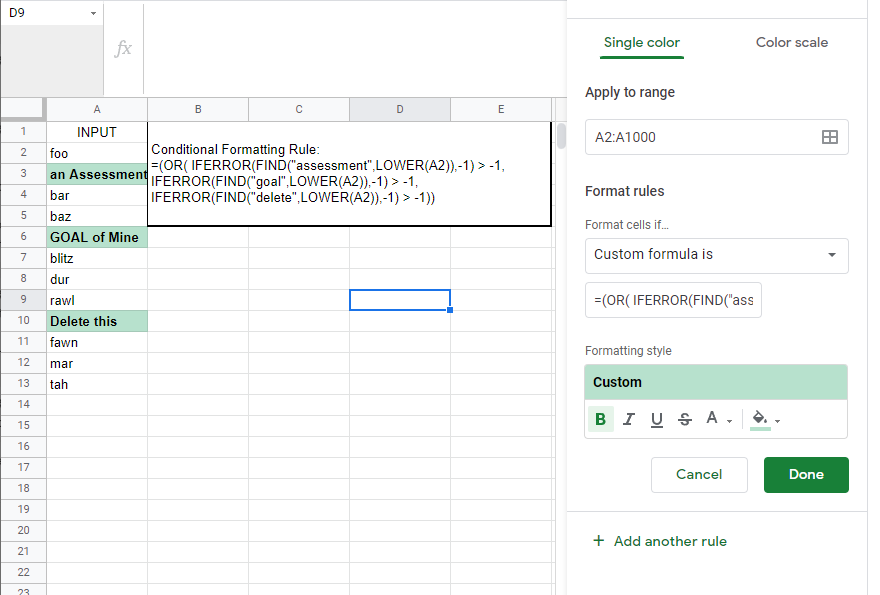Click the cell containing 'rawl'
This screenshot has height=595, width=880.
pos(97,300)
